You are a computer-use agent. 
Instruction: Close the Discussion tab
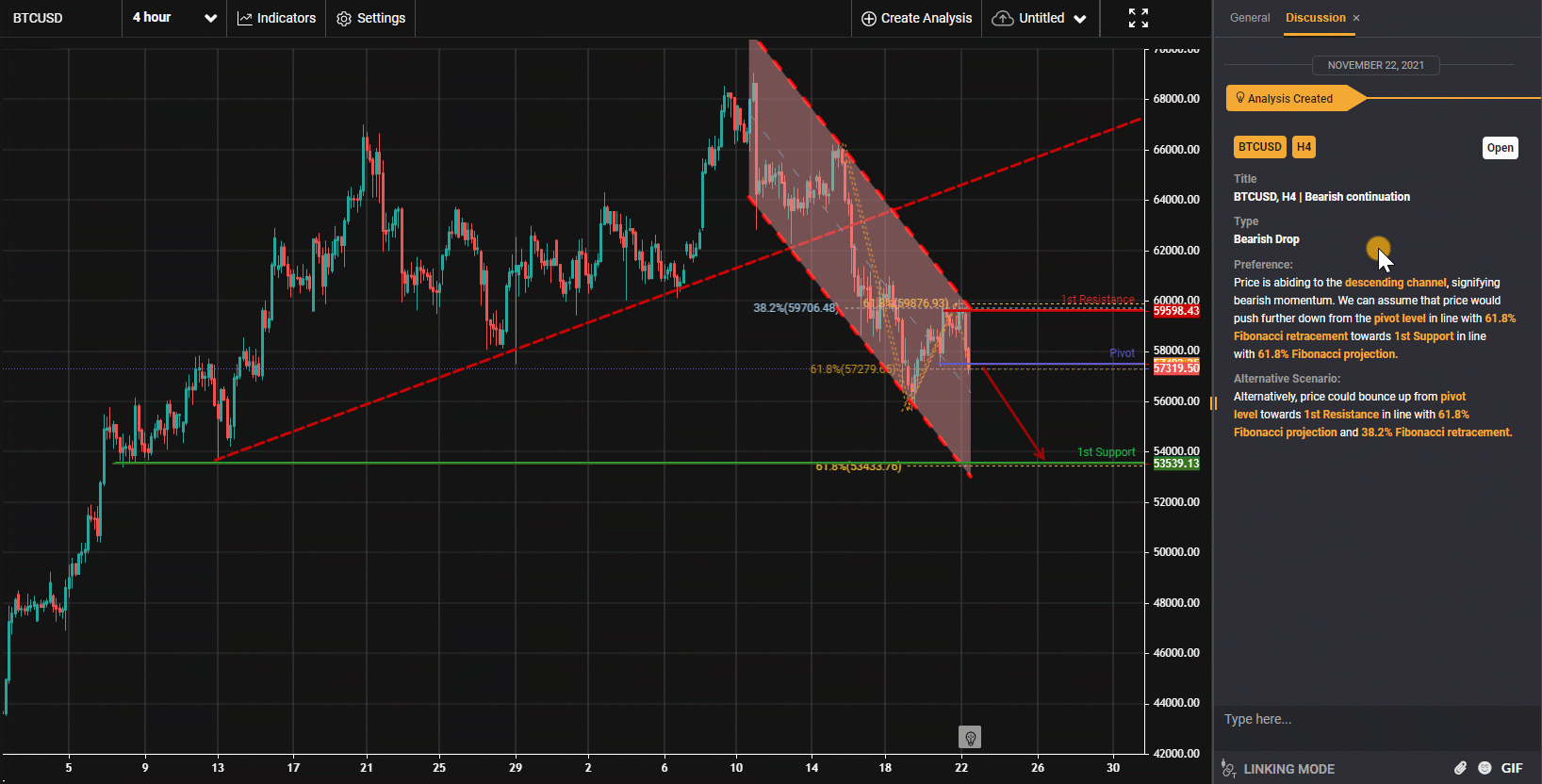[x=1356, y=18]
